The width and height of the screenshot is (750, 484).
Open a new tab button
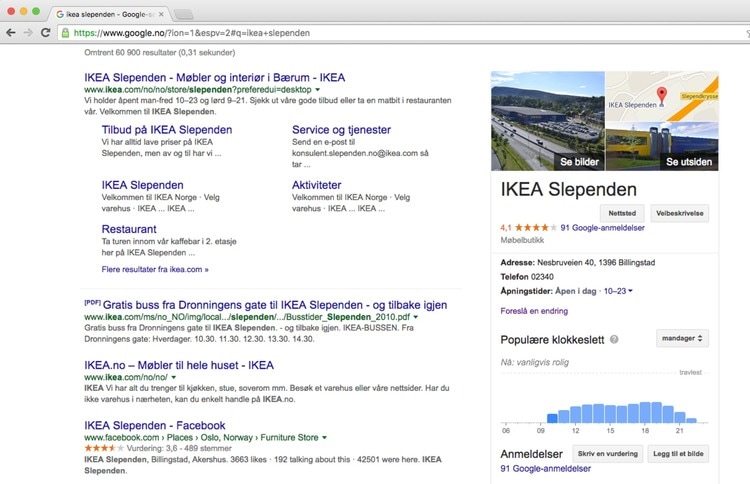click(184, 13)
